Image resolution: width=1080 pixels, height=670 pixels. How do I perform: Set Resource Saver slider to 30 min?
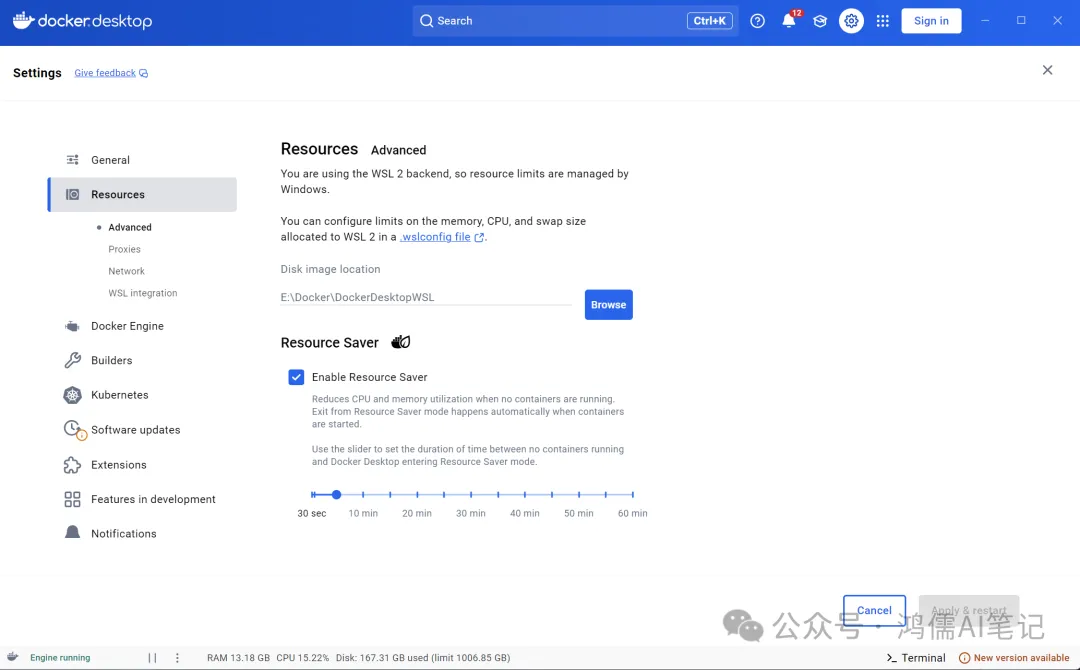tap(471, 494)
